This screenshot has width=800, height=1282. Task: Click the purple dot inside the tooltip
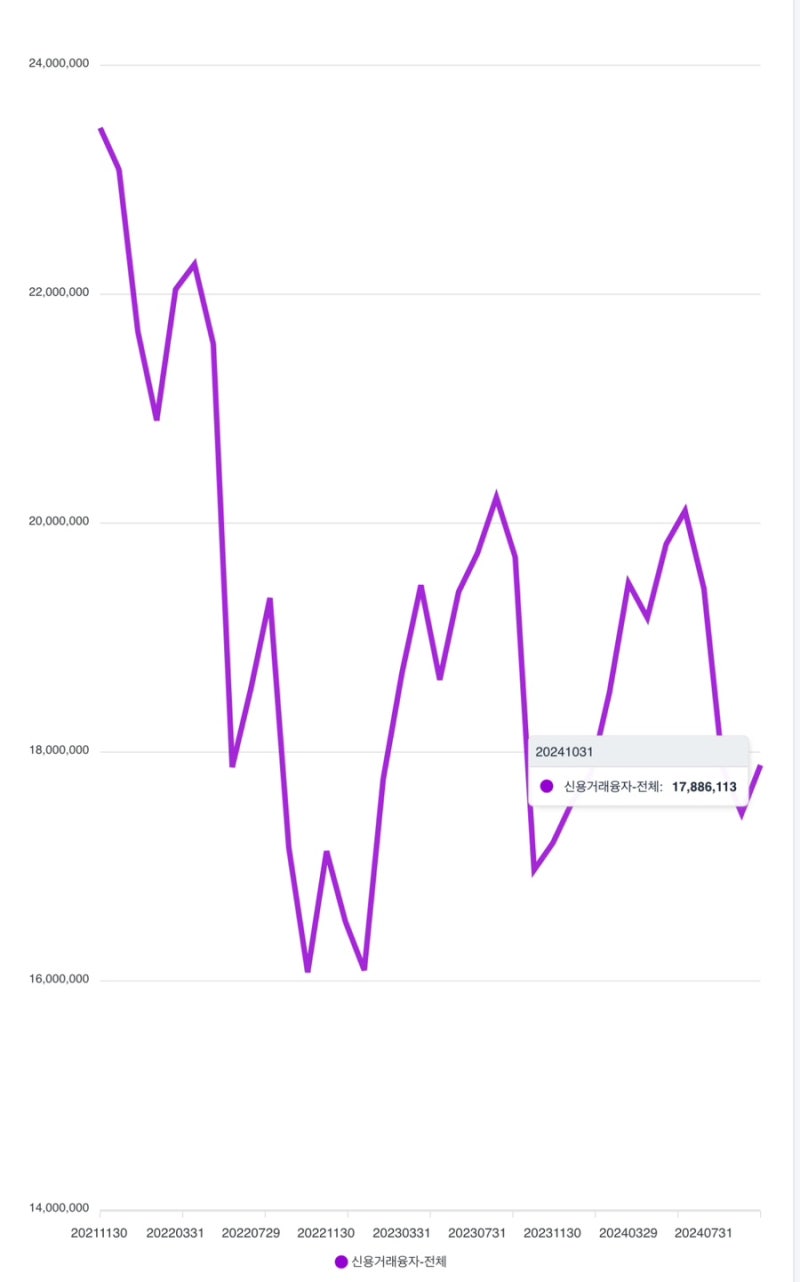pyautogui.click(x=547, y=787)
